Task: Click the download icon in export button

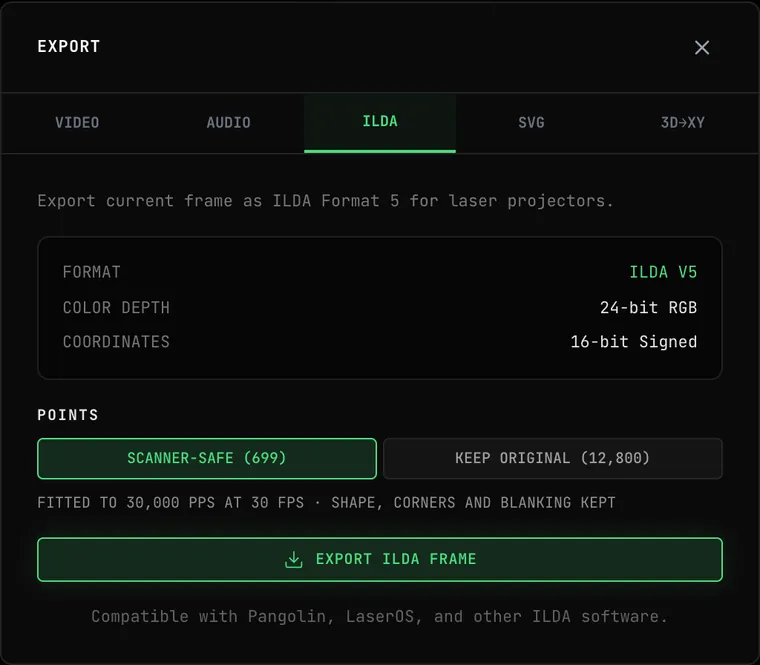Action: click(x=294, y=559)
